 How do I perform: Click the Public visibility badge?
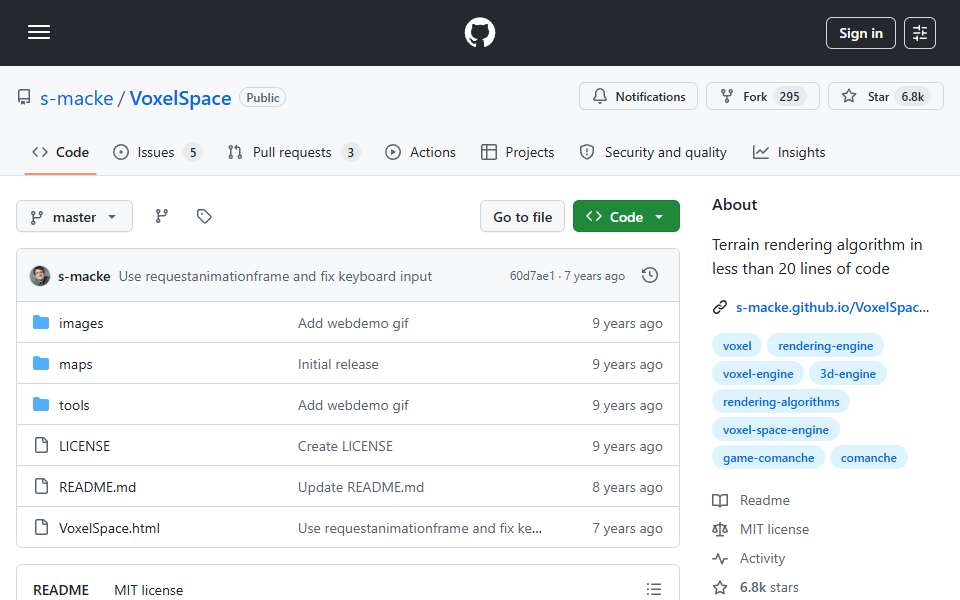coord(263,97)
